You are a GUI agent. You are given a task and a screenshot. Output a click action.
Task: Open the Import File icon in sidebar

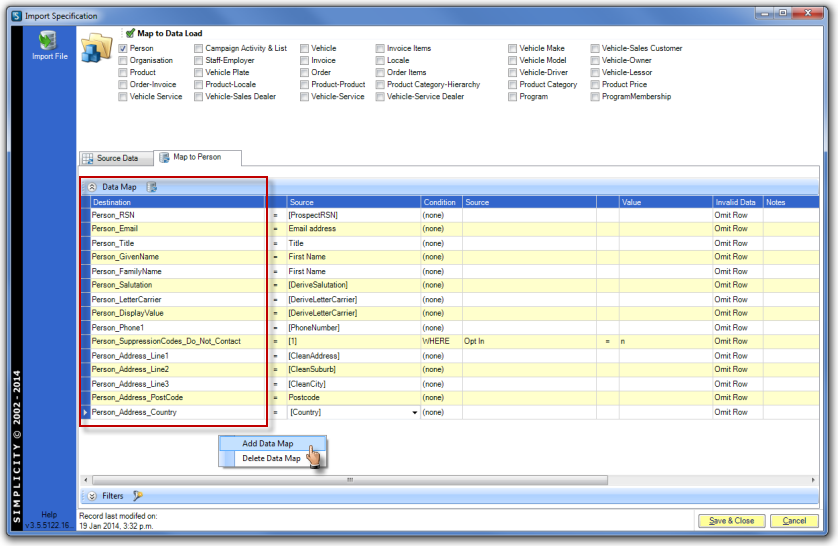pos(49,45)
